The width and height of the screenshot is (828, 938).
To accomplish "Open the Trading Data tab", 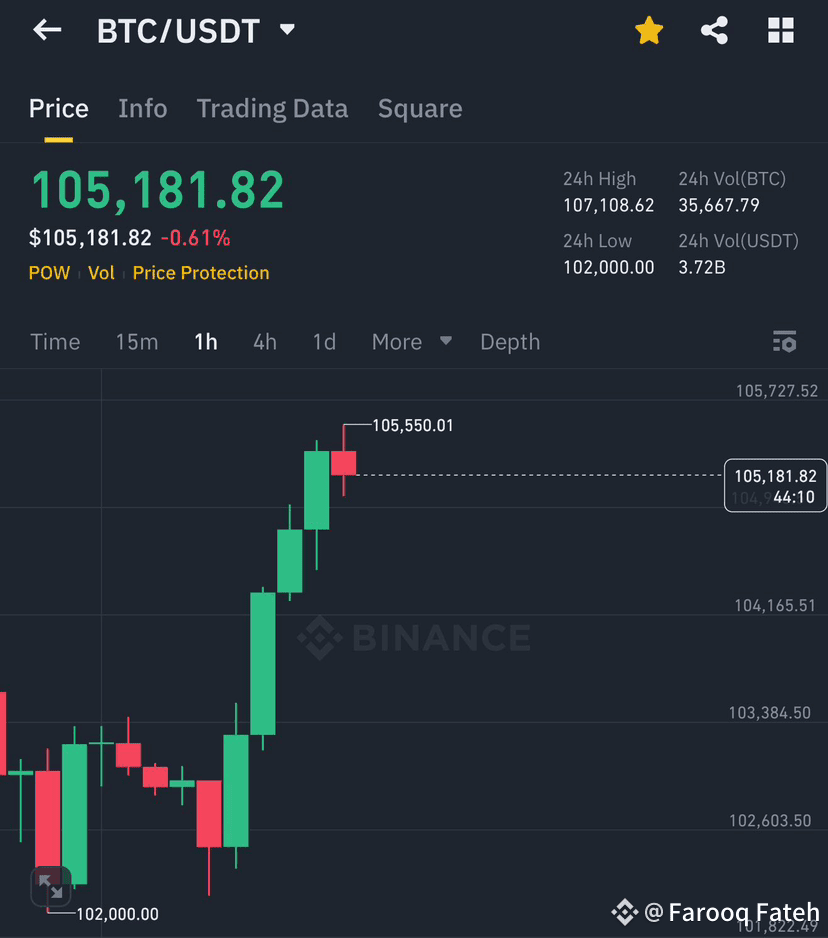I will point(272,109).
